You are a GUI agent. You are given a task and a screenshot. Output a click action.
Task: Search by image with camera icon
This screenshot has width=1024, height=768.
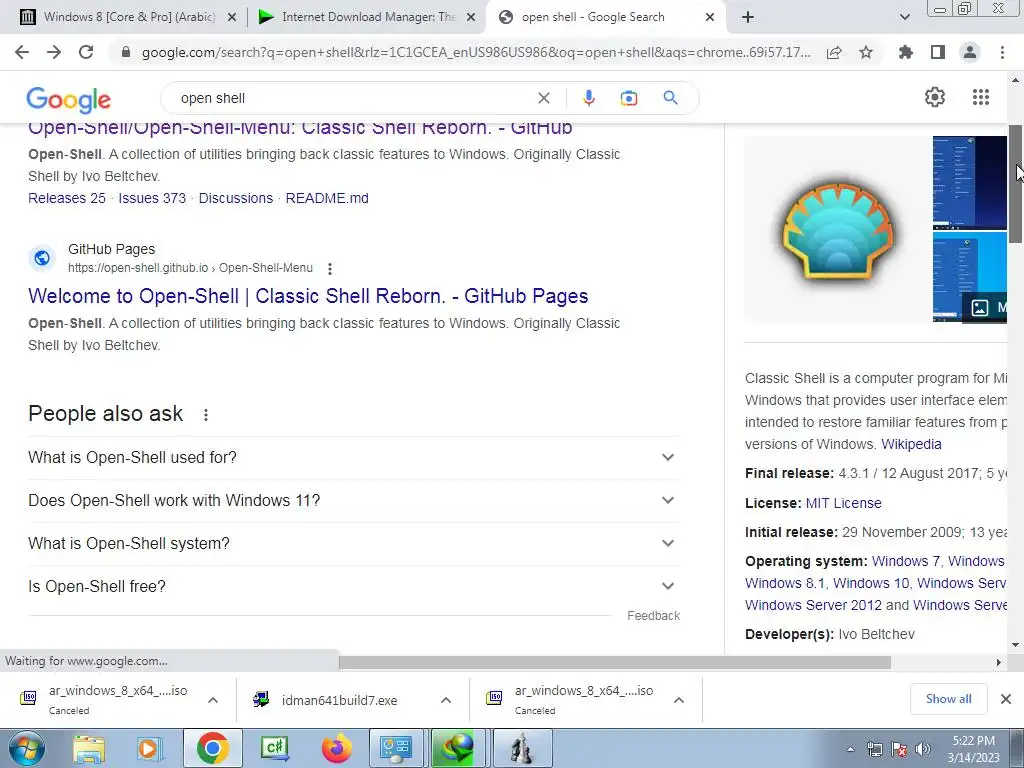click(x=628, y=99)
